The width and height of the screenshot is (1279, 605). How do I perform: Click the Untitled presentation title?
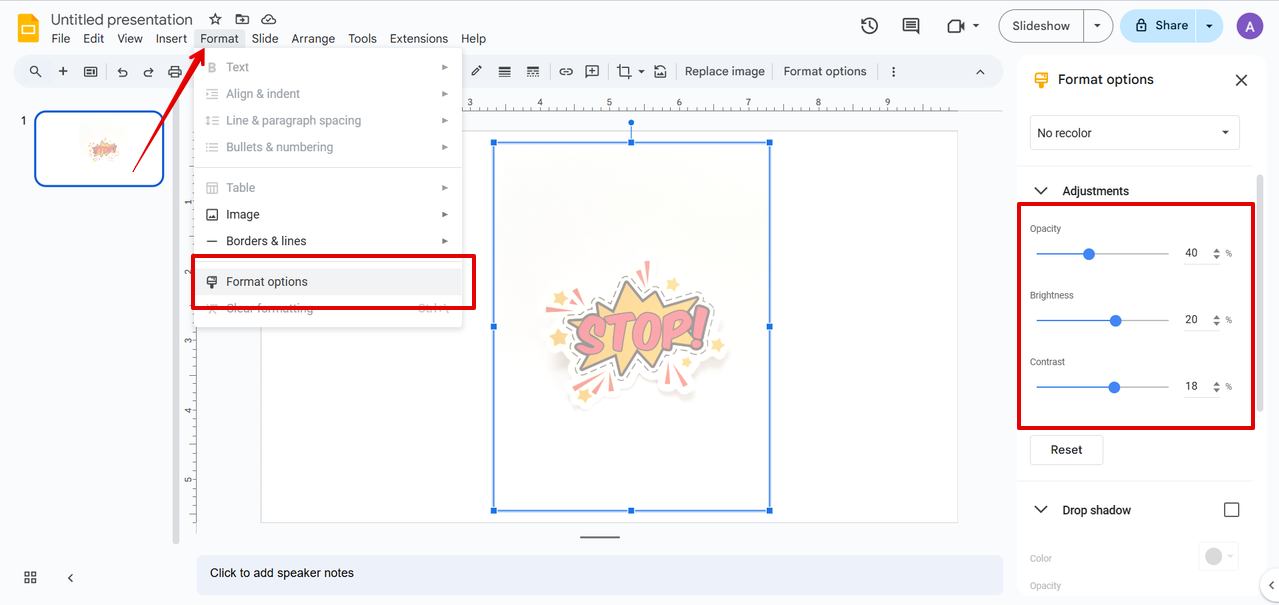(x=122, y=20)
